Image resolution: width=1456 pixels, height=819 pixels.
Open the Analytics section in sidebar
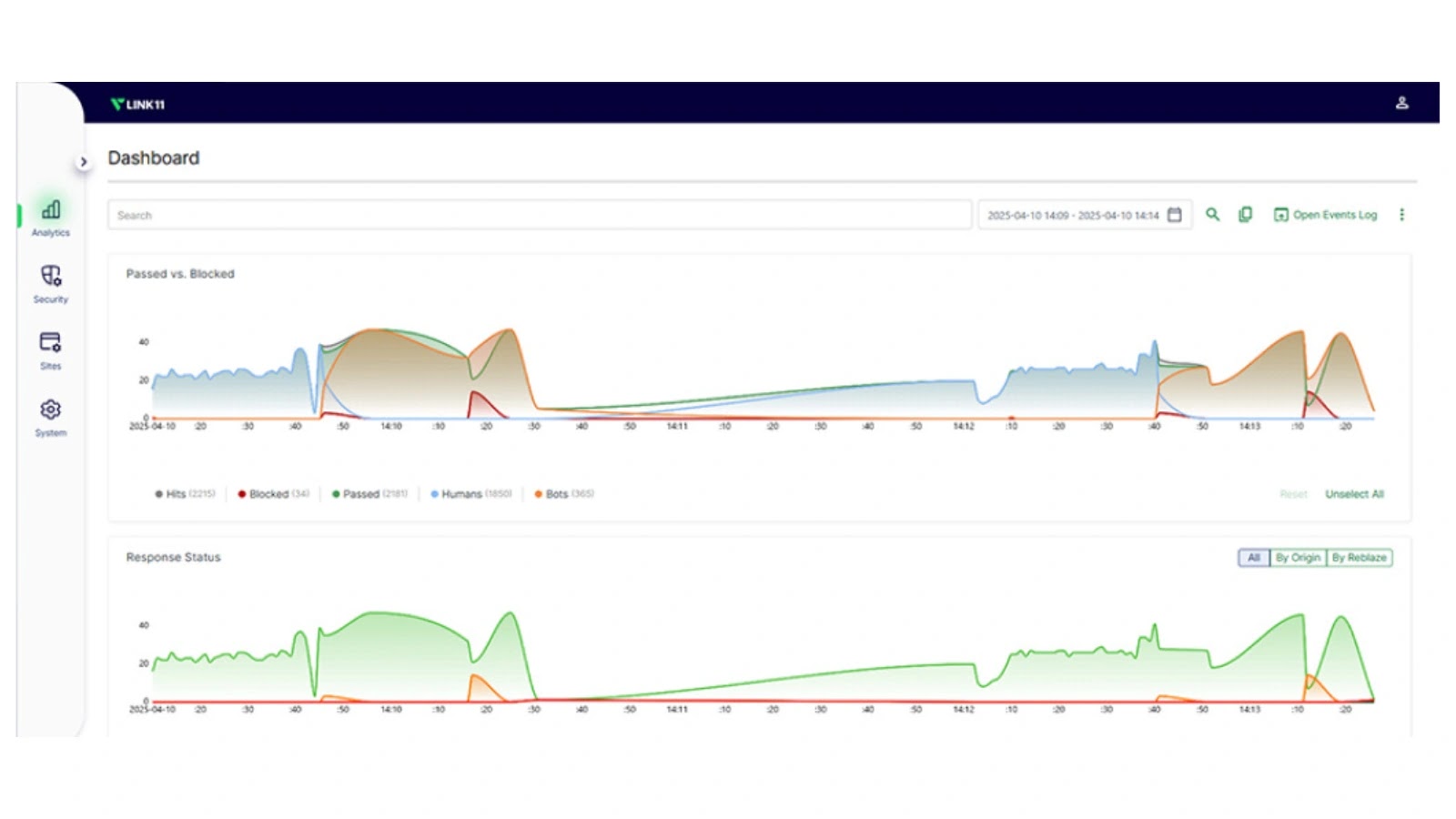51,217
